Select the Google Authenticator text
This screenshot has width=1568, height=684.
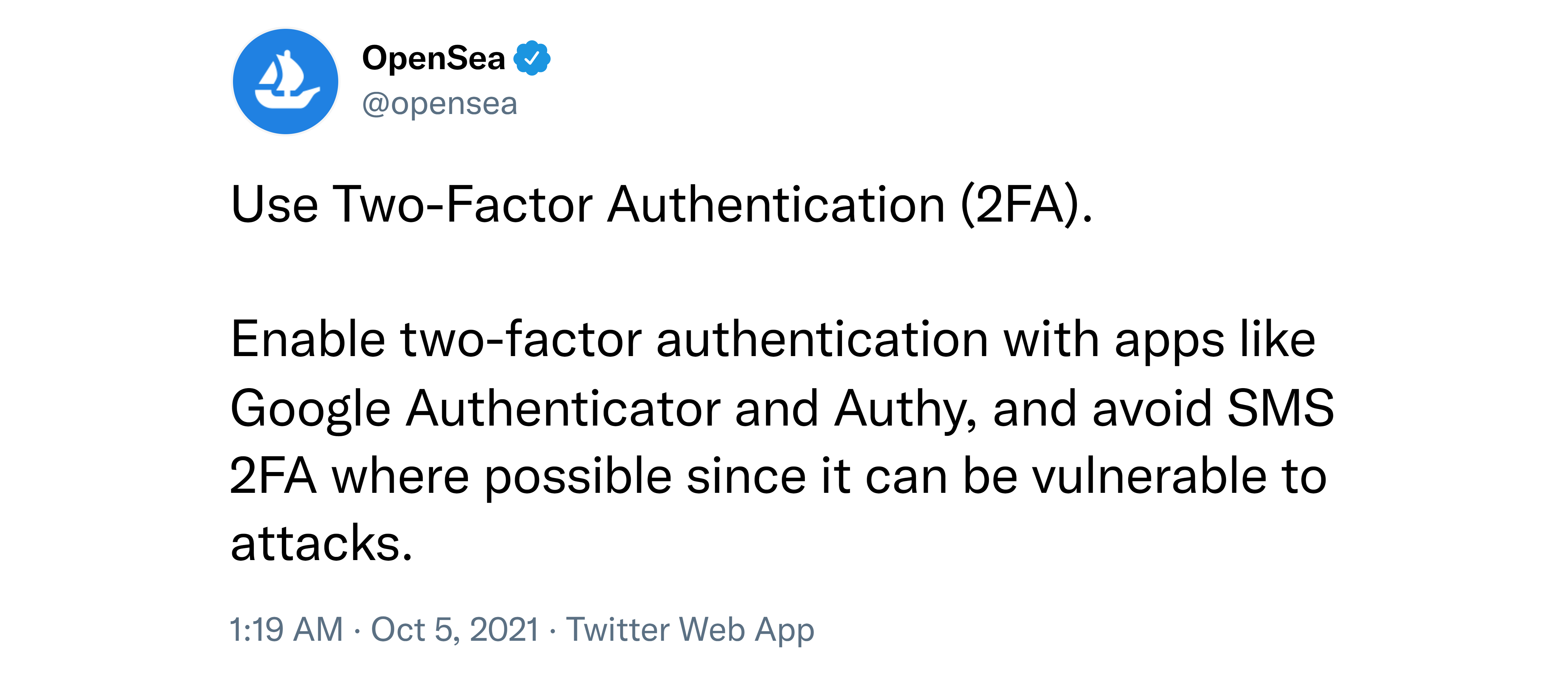tap(476, 408)
